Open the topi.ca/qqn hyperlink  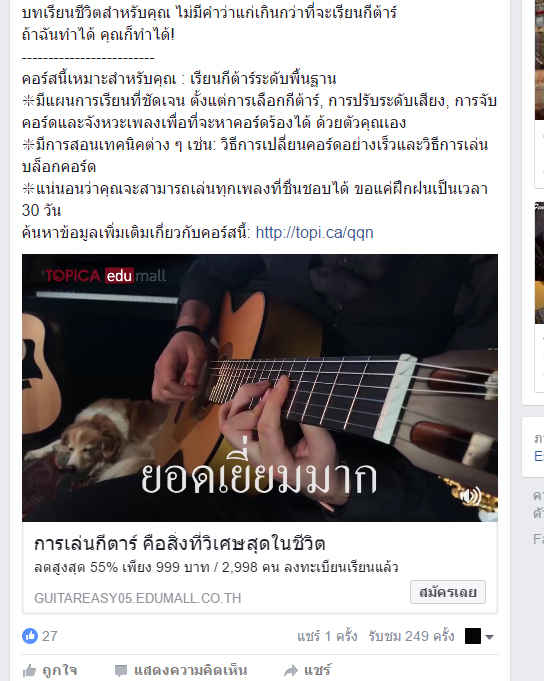[x=314, y=233]
